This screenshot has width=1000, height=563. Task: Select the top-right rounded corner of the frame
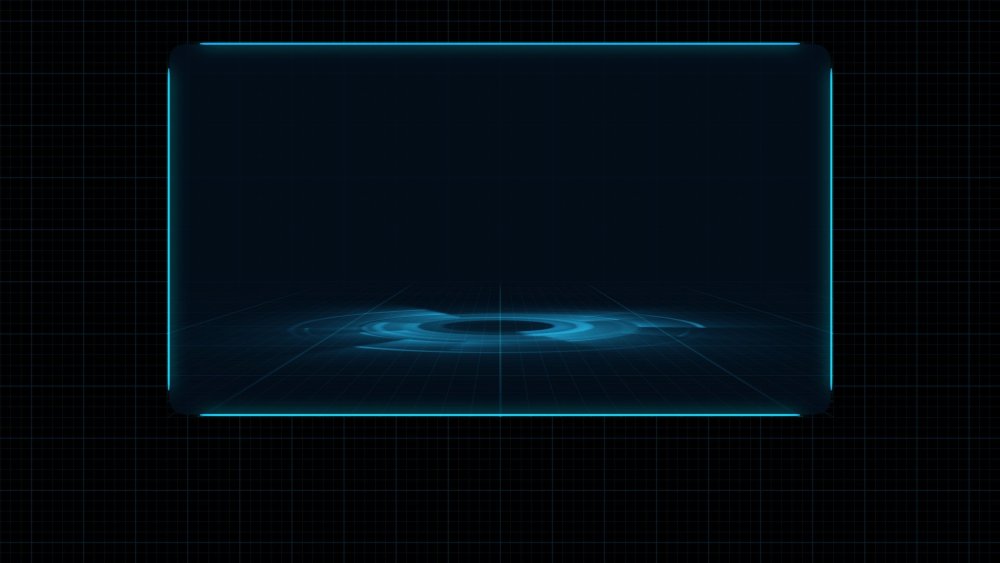click(823, 52)
